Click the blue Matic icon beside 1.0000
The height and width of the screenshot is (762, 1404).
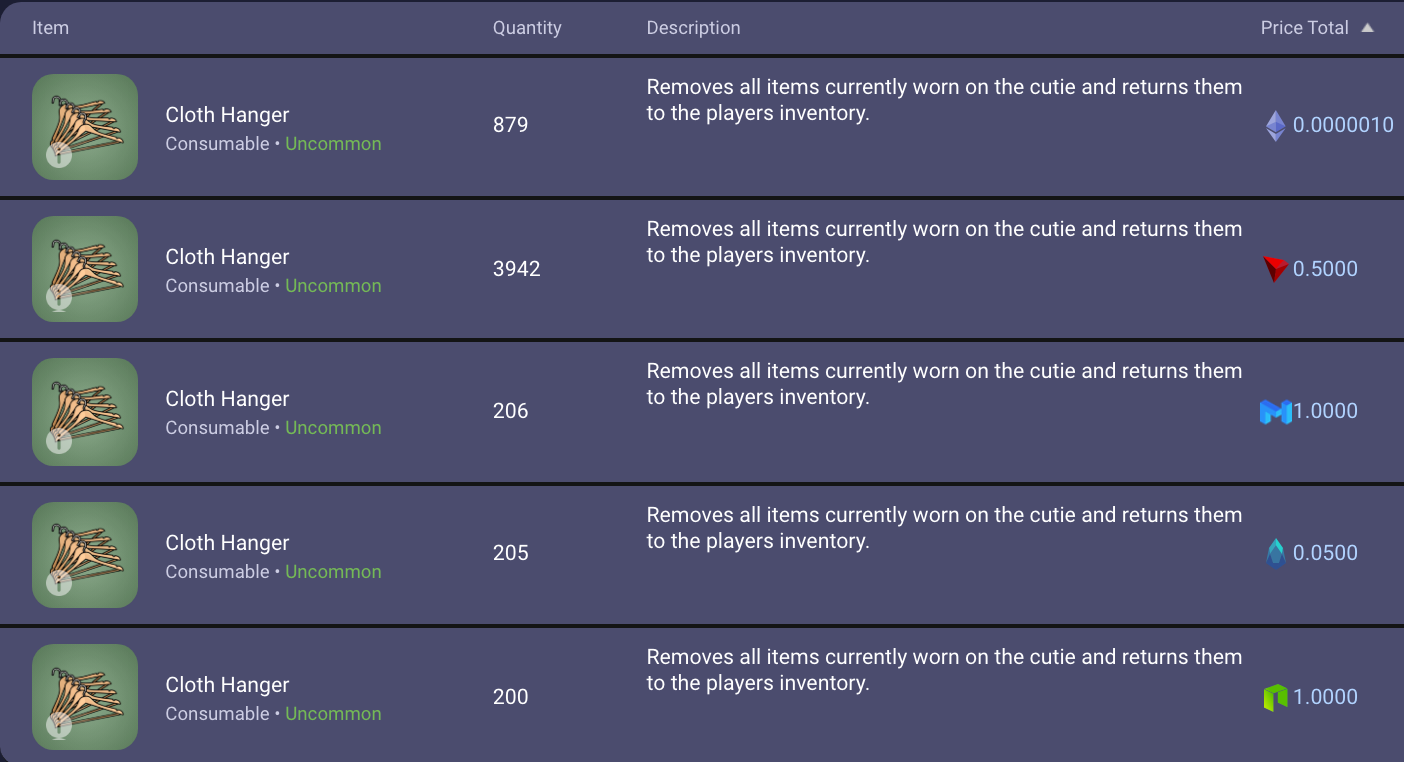pyautogui.click(x=1276, y=411)
